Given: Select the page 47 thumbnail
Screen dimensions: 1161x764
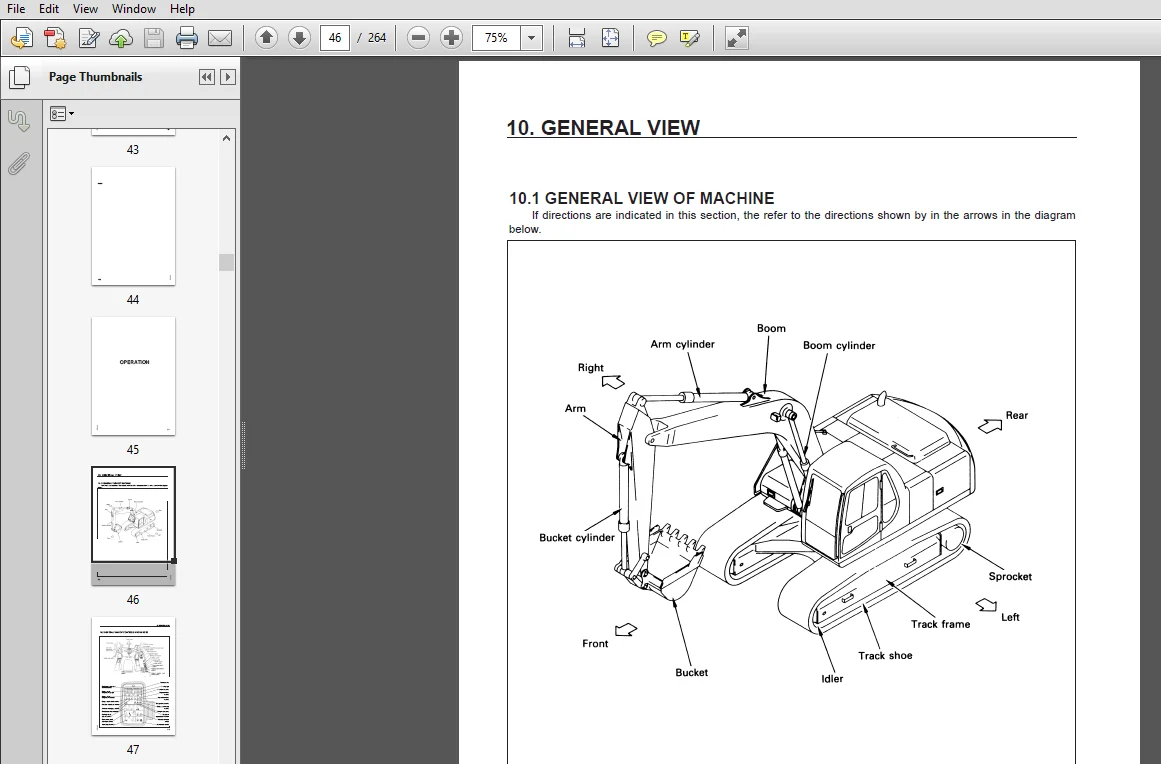Looking at the screenshot, I should 133,676.
